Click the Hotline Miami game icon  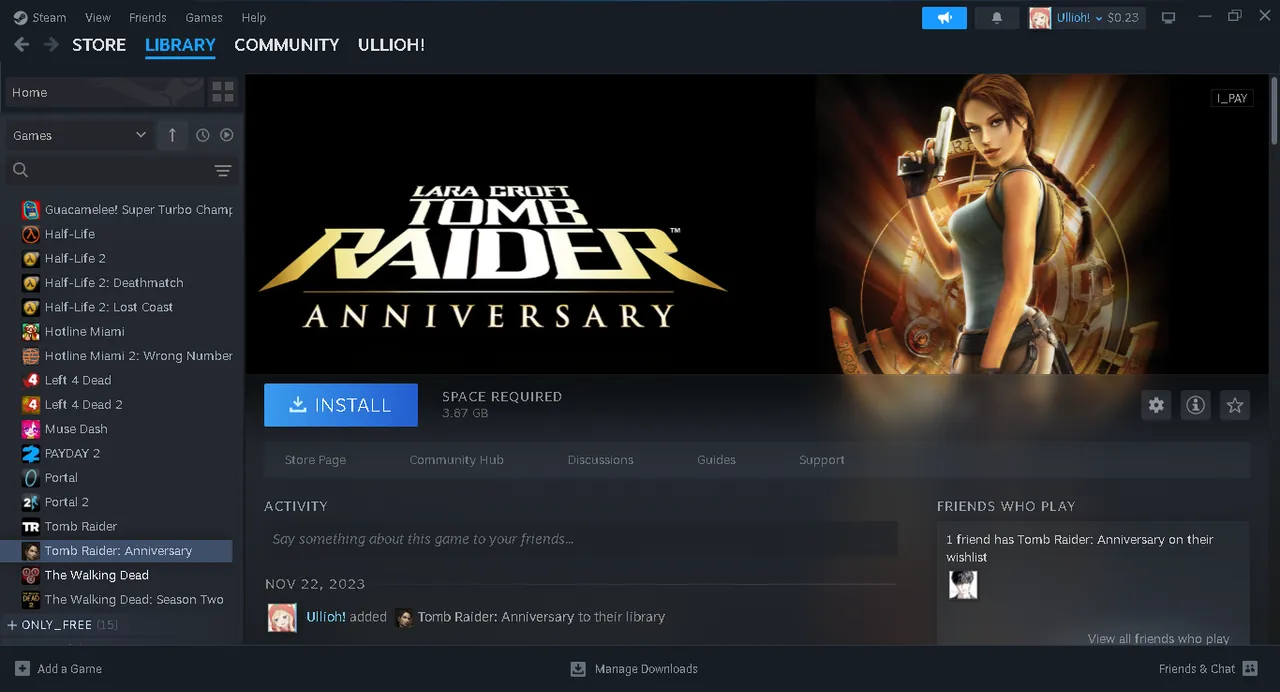31,332
